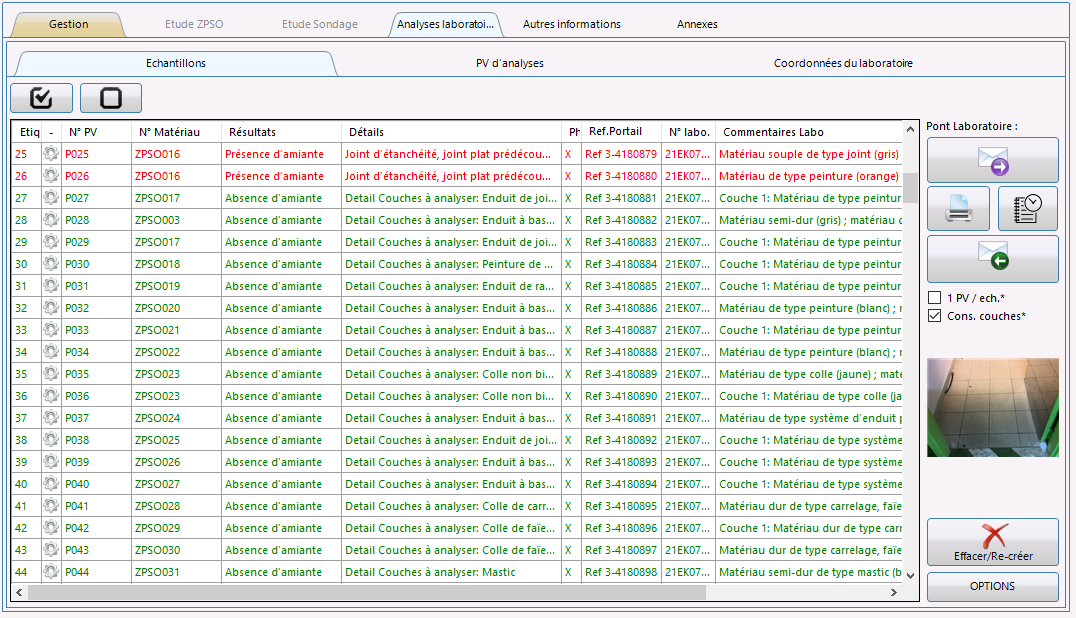Sort by the N° PV column header
The height and width of the screenshot is (618, 1076).
coord(96,132)
